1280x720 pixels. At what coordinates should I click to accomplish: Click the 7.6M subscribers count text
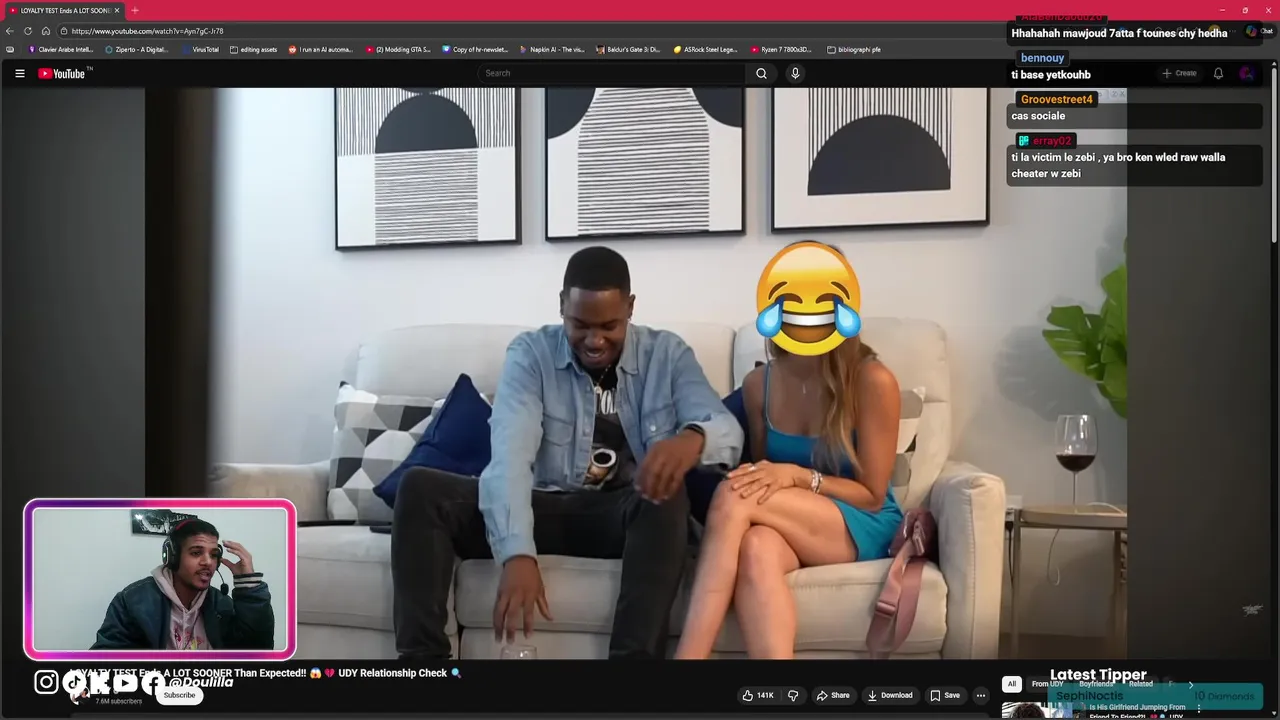[118, 701]
